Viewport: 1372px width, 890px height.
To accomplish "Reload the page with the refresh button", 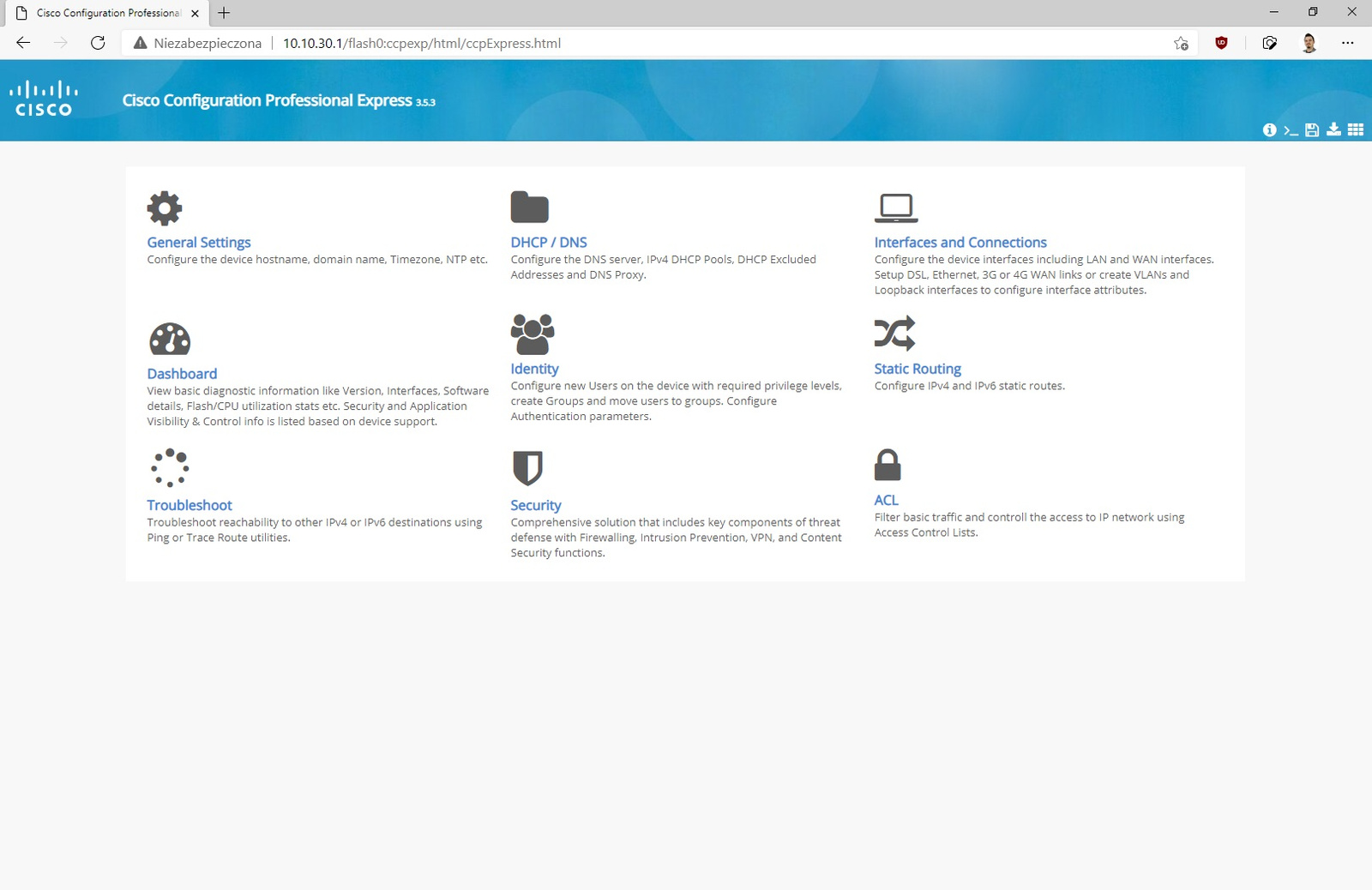I will tap(98, 43).
